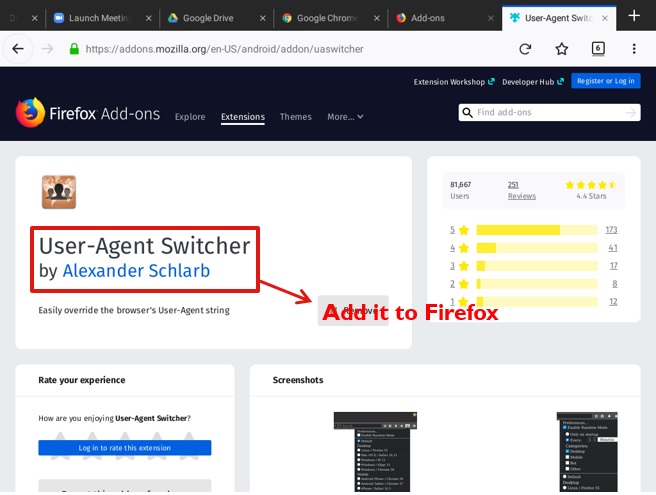Bookmark this page with the star icon
Screen dimensions: 656x495
(x=561, y=49)
